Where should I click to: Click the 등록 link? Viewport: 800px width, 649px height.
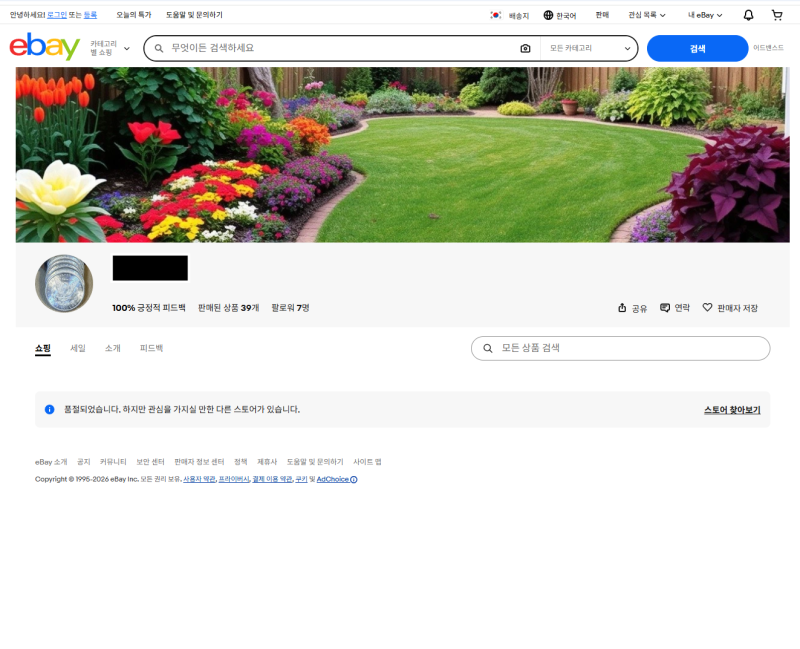pos(90,15)
